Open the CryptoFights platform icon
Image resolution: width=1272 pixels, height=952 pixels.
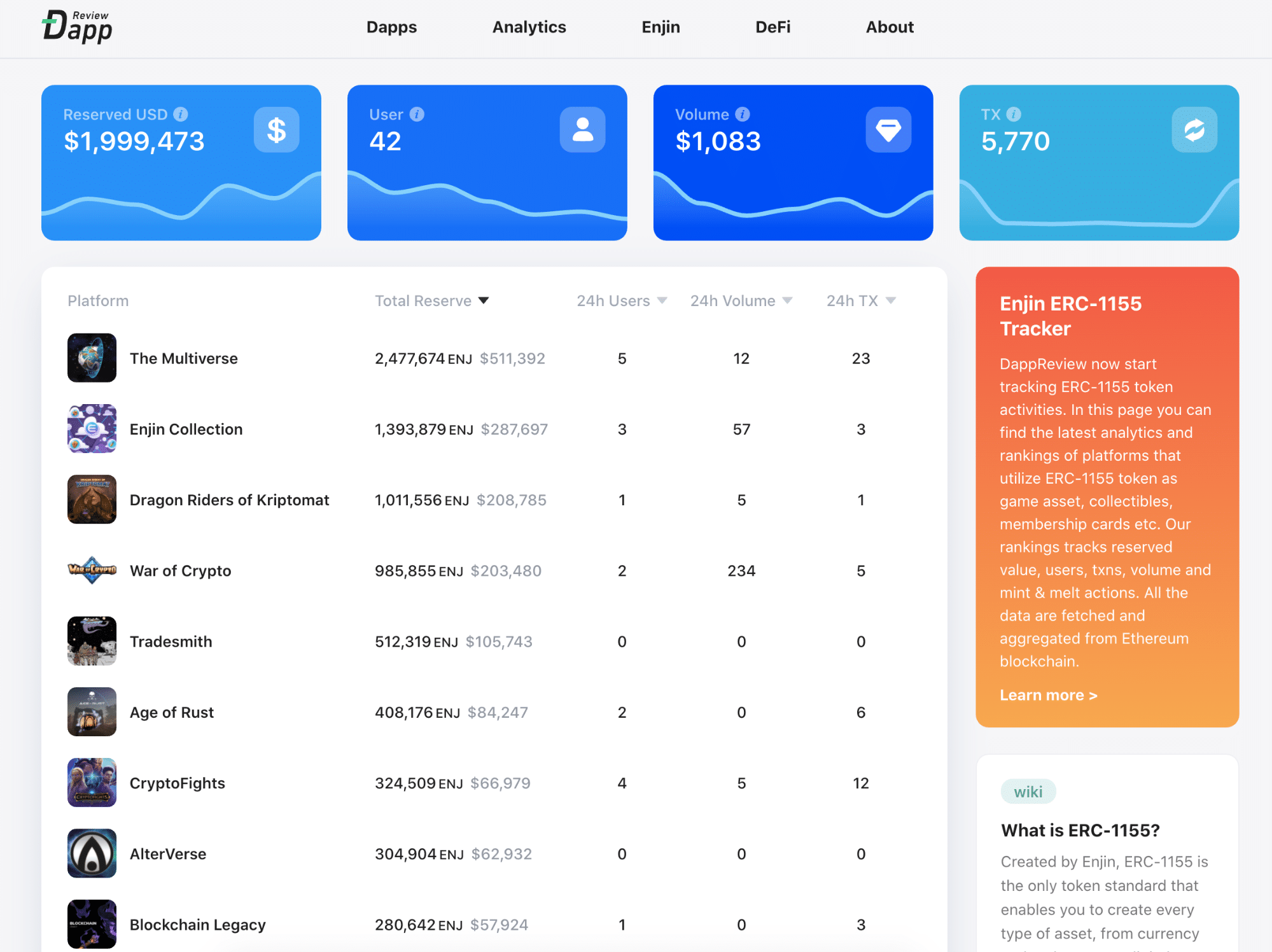click(92, 783)
